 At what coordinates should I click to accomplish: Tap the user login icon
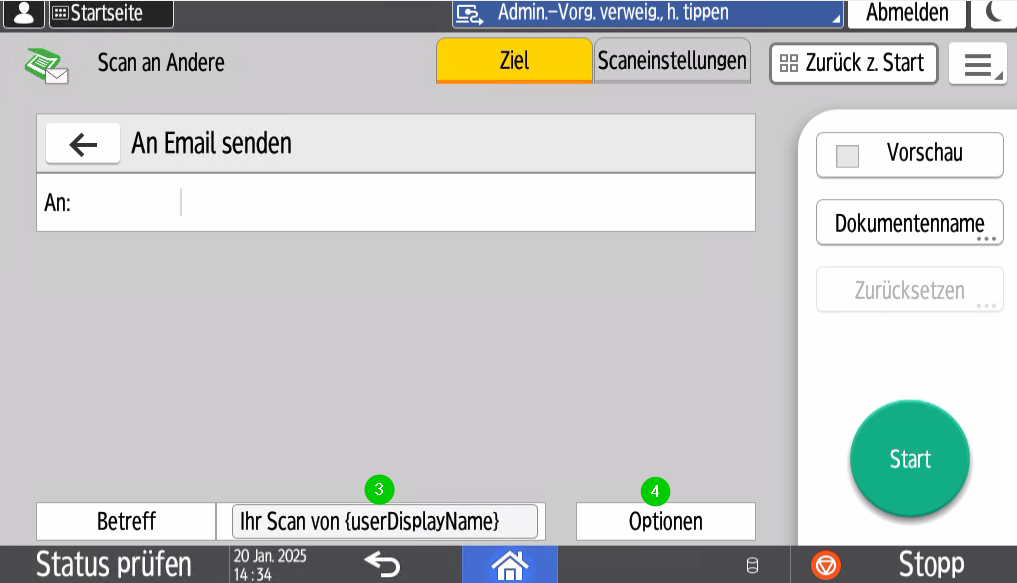click(24, 13)
